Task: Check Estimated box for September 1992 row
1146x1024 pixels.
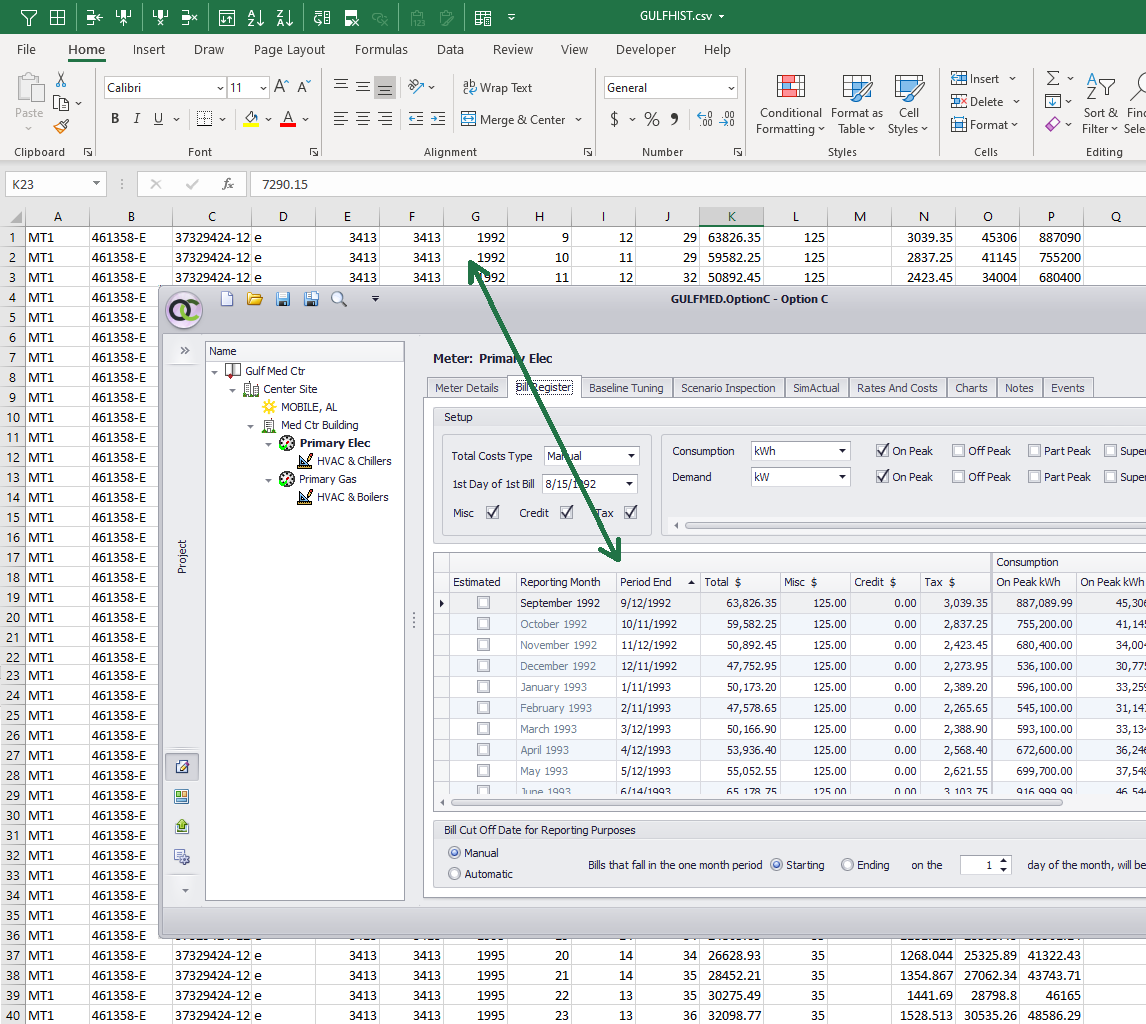Action: [x=483, y=603]
